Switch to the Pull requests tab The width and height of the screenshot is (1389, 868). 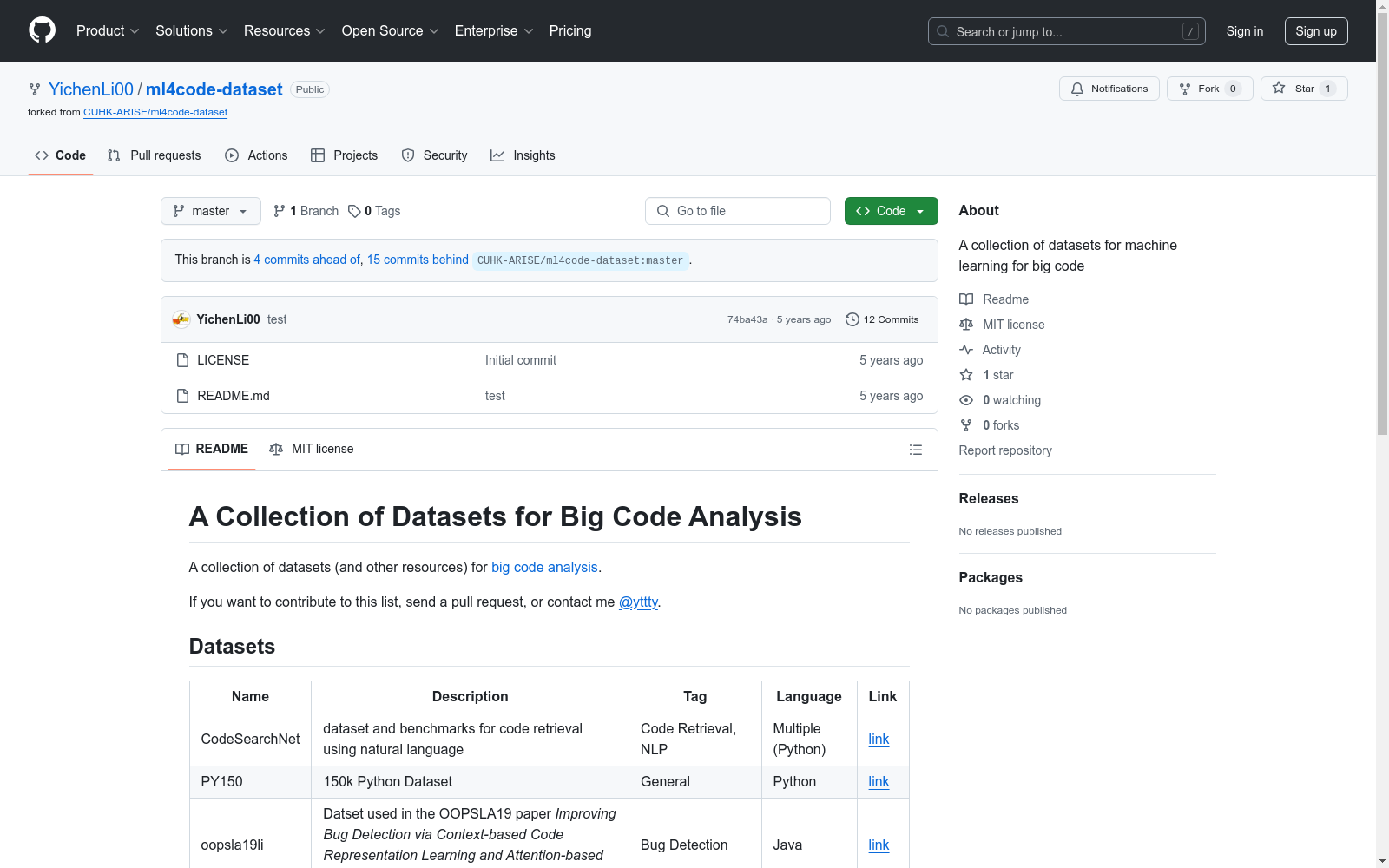coord(154,155)
